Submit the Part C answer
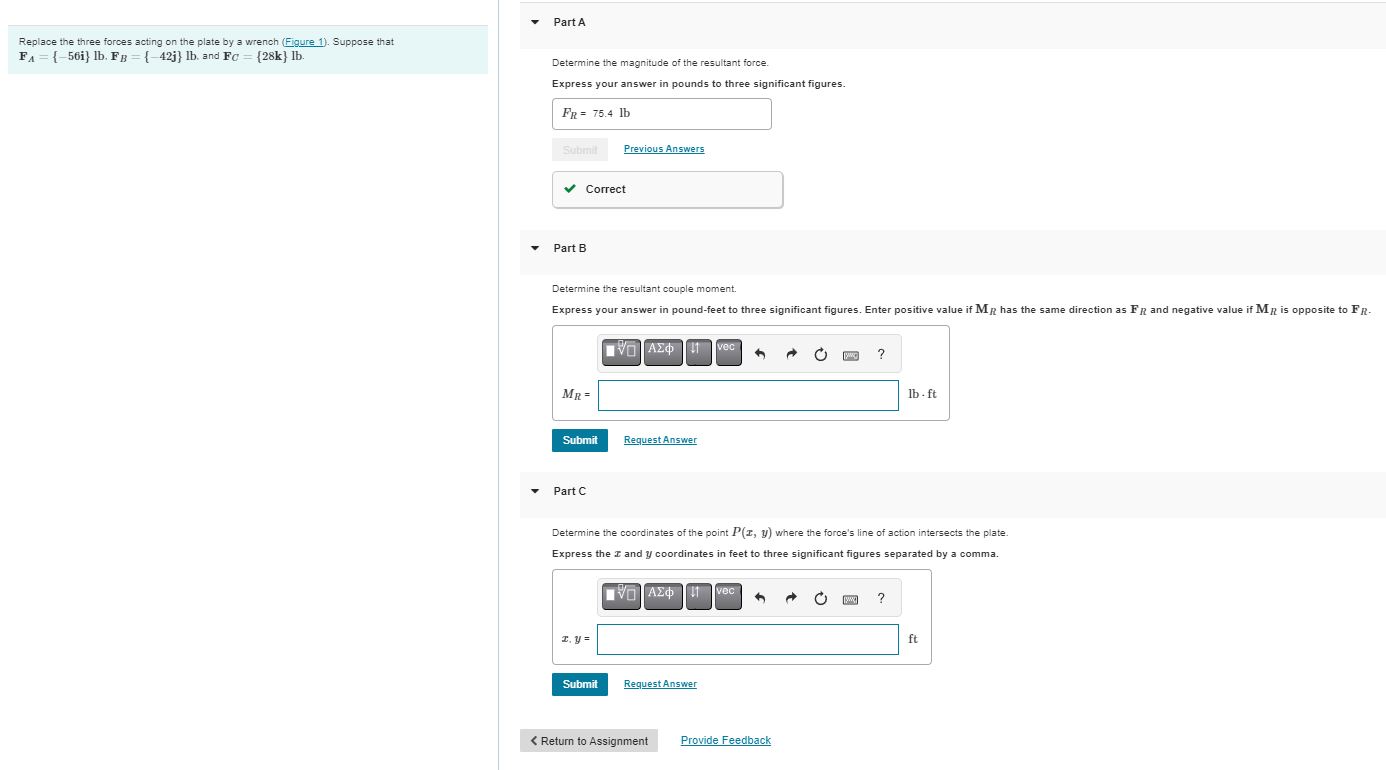The image size is (1386, 770). (x=580, y=684)
